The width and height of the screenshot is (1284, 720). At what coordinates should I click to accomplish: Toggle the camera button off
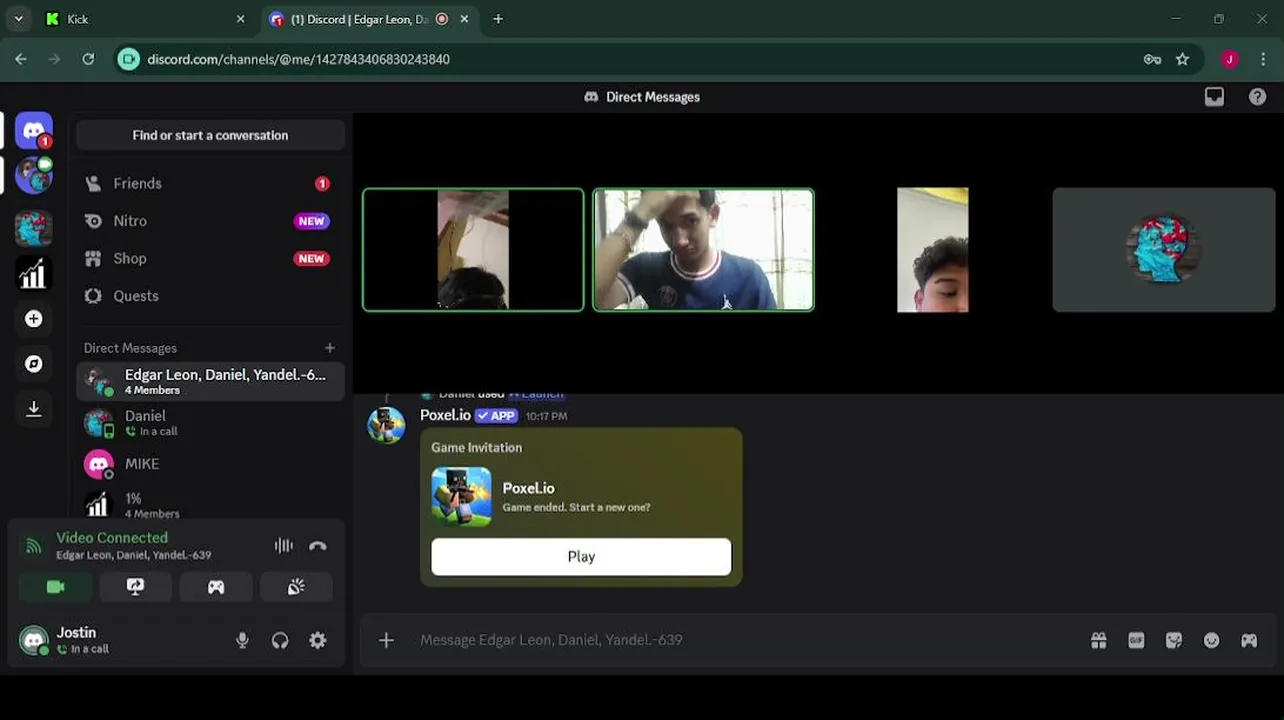[x=56, y=587]
